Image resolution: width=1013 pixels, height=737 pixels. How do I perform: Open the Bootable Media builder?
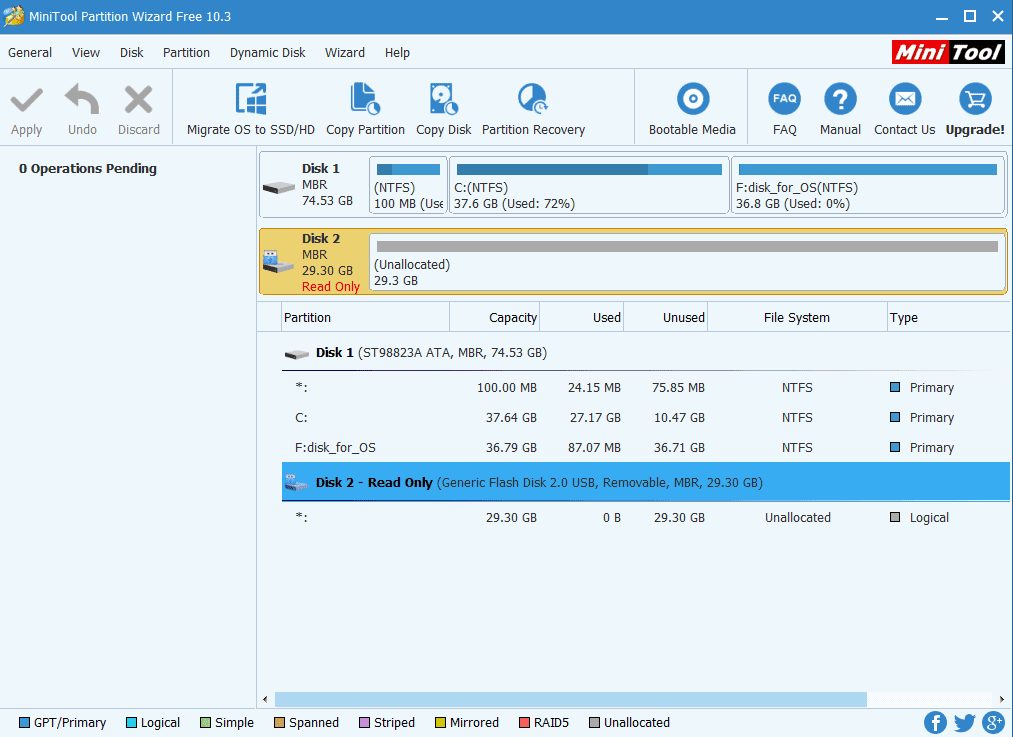692,100
